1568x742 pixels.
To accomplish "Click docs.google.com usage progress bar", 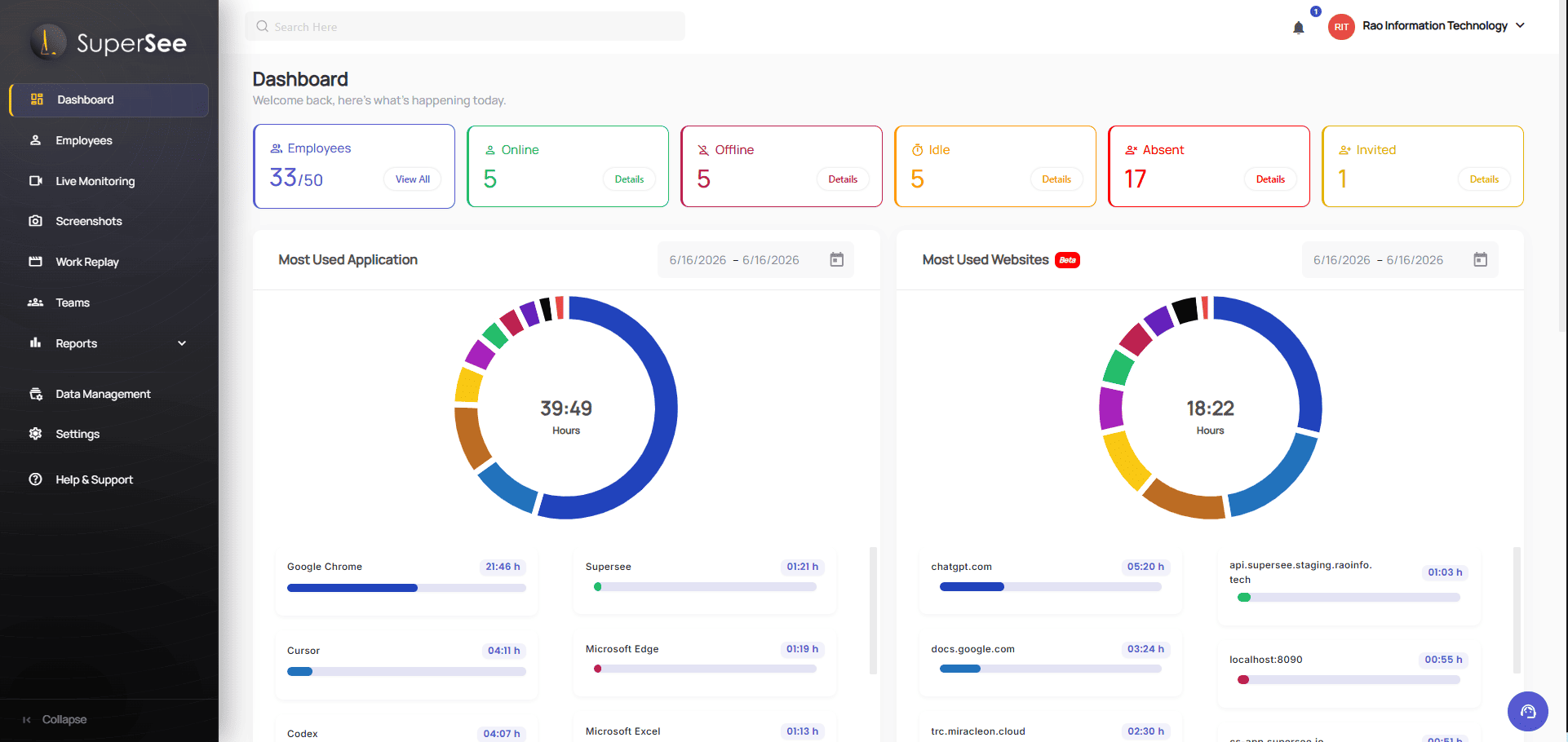I will pyautogui.click(x=1051, y=669).
